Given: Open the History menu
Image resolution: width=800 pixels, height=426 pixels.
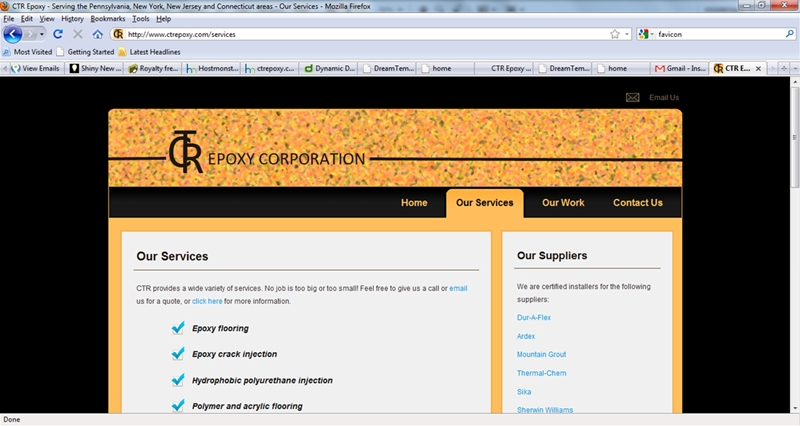Looking at the screenshot, I should point(72,19).
